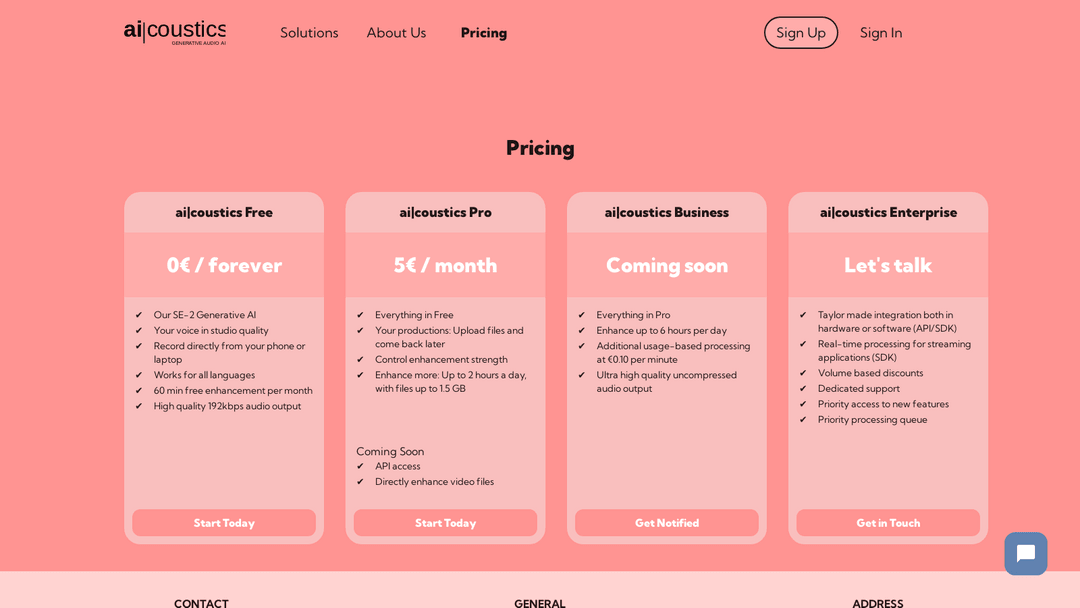
Task: Click Start Today in the Free plan
Action: point(224,523)
